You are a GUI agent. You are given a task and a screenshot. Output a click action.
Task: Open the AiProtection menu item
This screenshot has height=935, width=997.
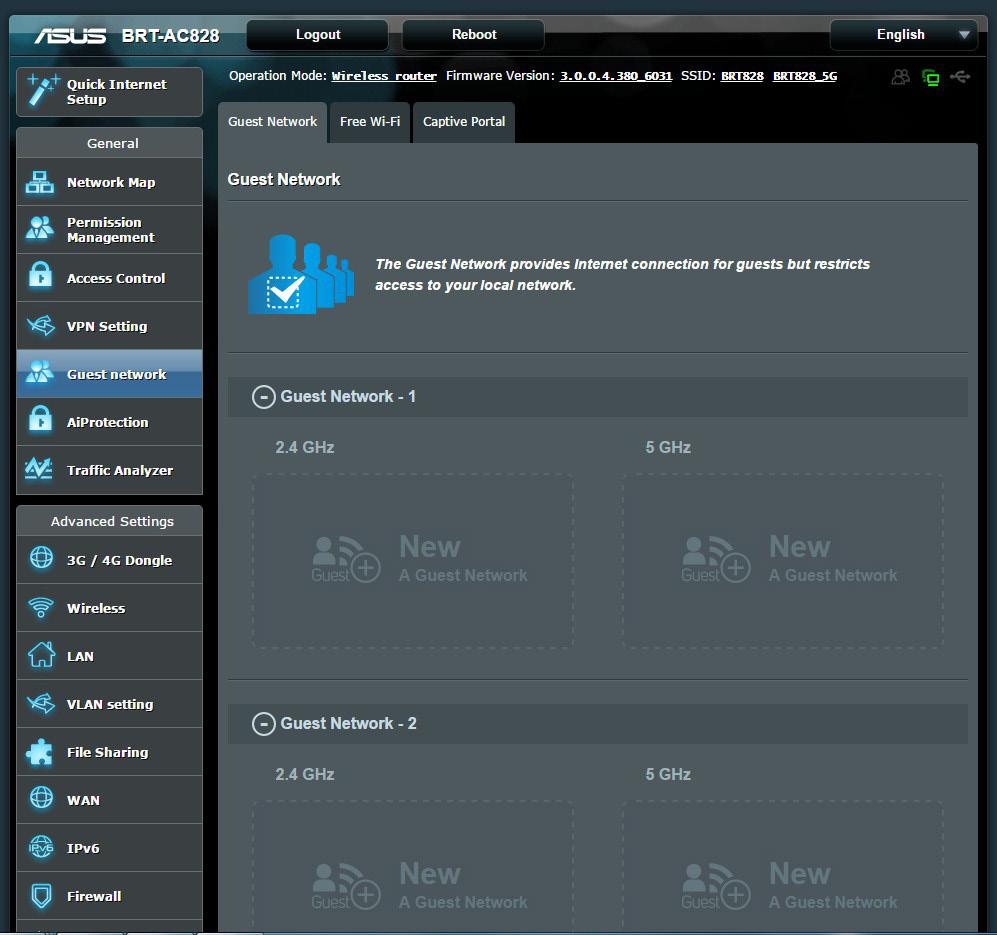[x=109, y=422]
